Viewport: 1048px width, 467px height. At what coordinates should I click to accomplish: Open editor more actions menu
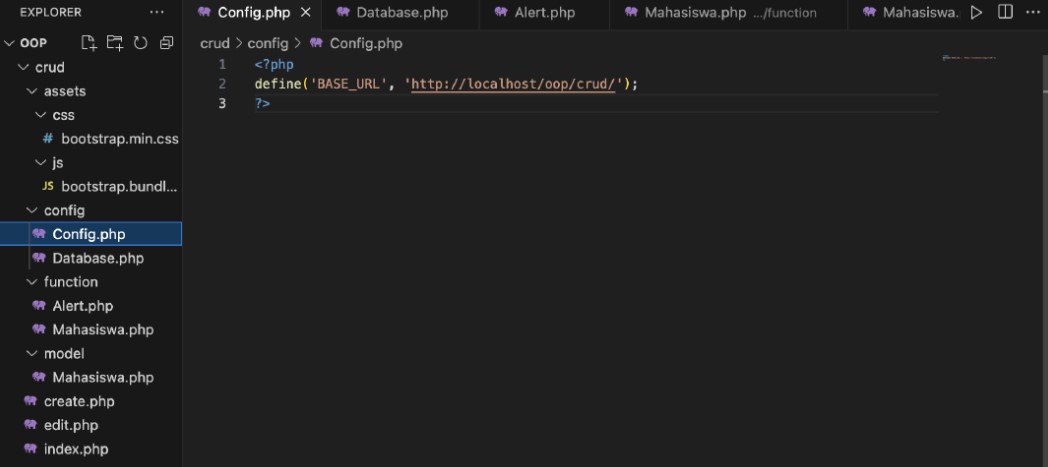[1033, 12]
